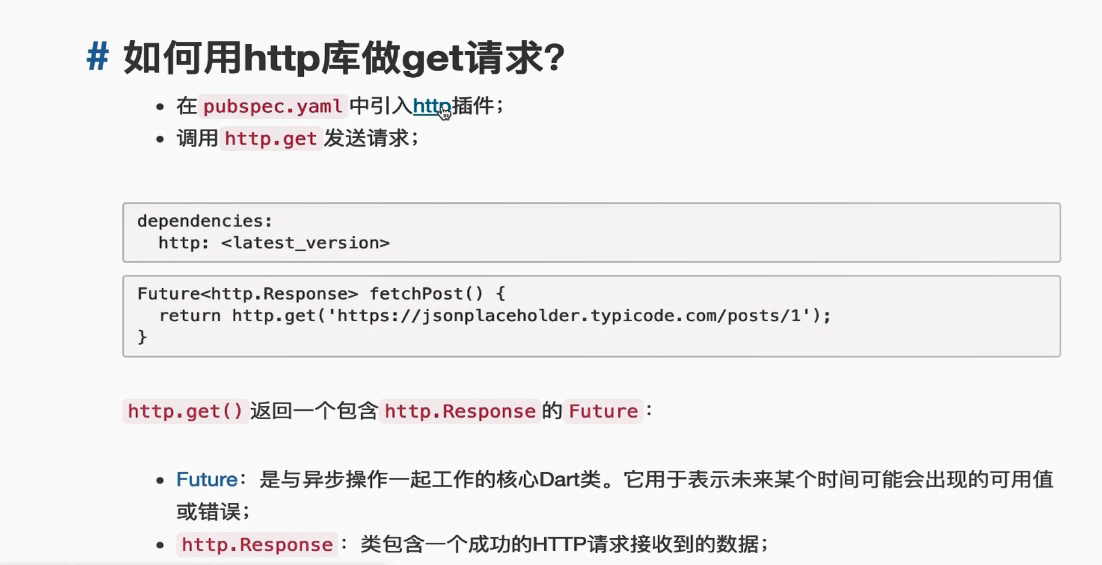This screenshot has height=565, width=1102.
Task: Click the http.get inline code in bullet
Action: pyautogui.click(x=271, y=138)
